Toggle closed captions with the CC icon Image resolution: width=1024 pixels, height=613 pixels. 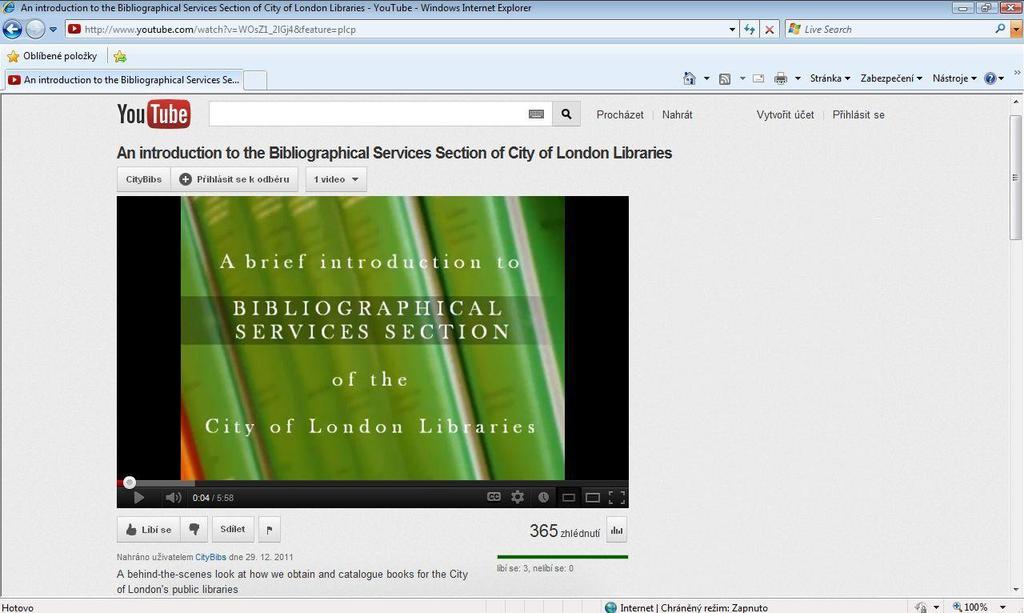494,497
